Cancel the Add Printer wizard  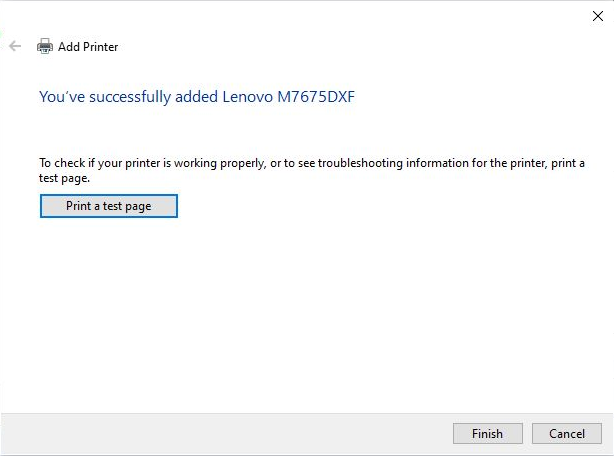pyautogui.click(x=567, y=433)
